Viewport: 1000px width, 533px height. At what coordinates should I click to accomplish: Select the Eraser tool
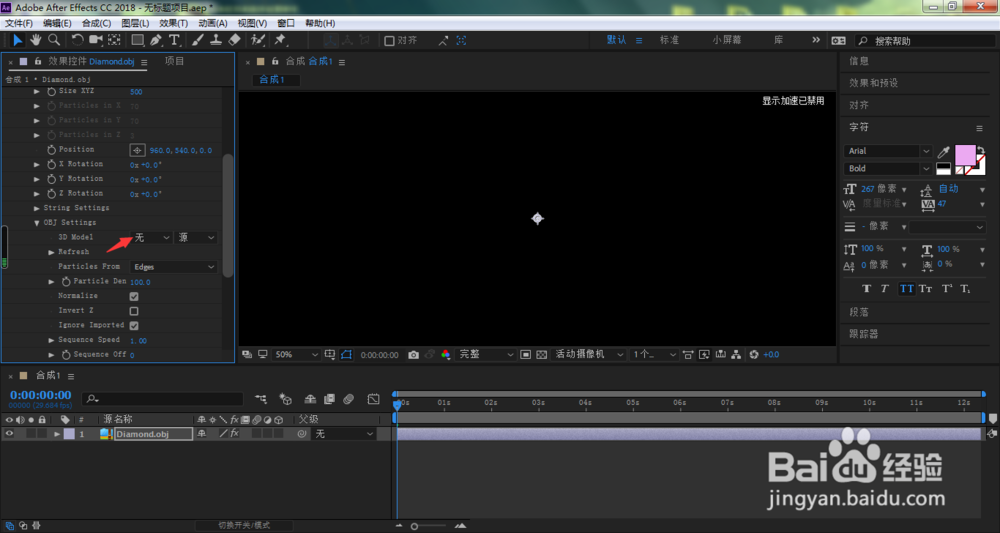pyautogui.click(x=234, y=40)
